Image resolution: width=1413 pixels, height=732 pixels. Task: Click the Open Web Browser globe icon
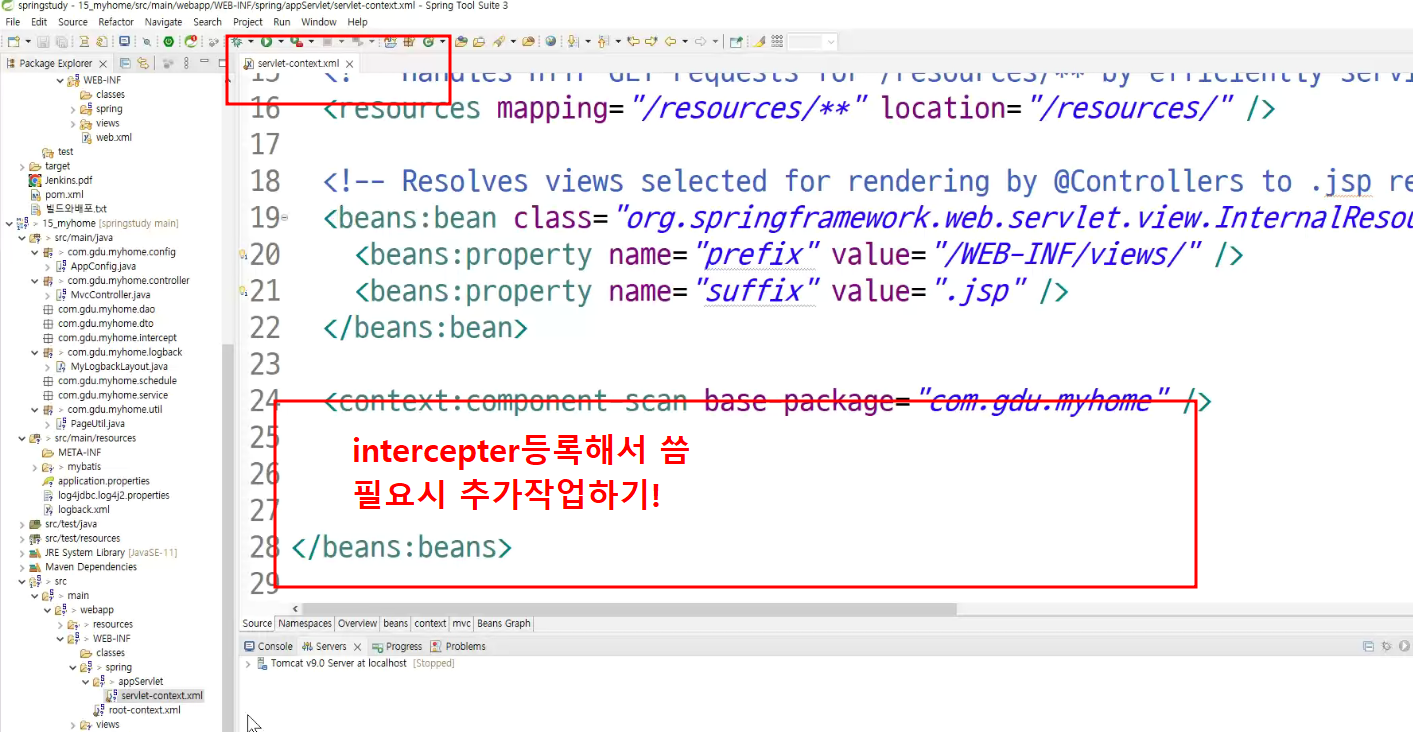click(x=551, y=42)
